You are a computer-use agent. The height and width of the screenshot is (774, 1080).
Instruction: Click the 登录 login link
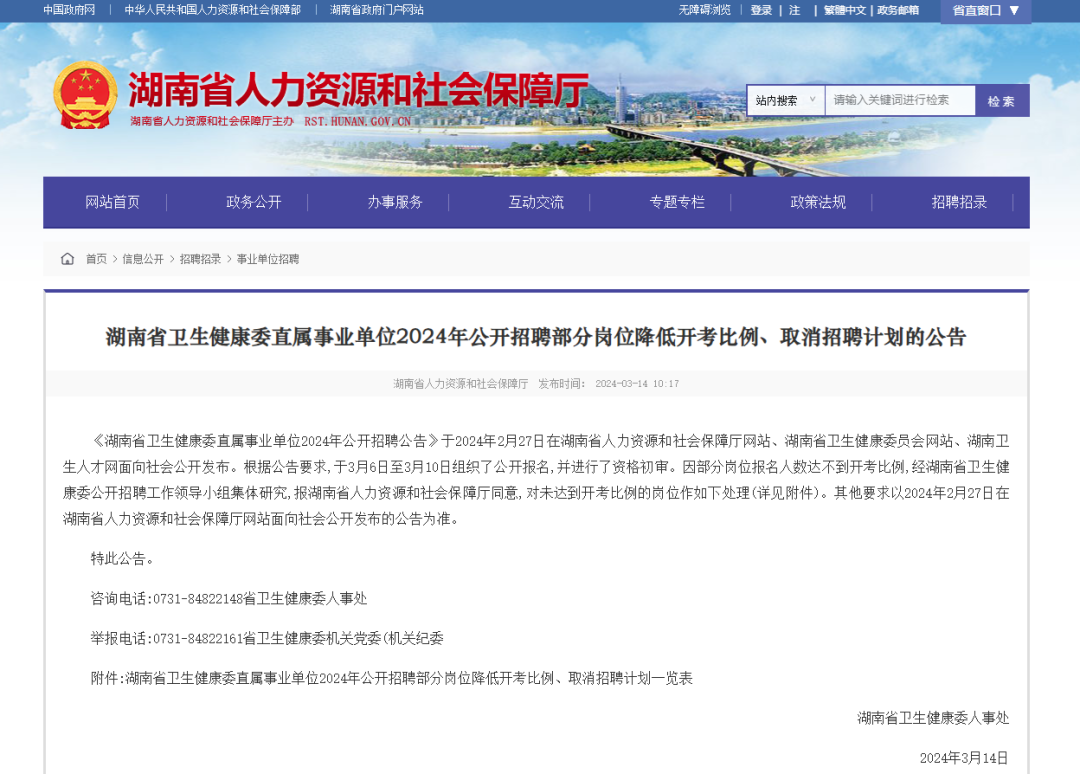[x=761, y=10]
